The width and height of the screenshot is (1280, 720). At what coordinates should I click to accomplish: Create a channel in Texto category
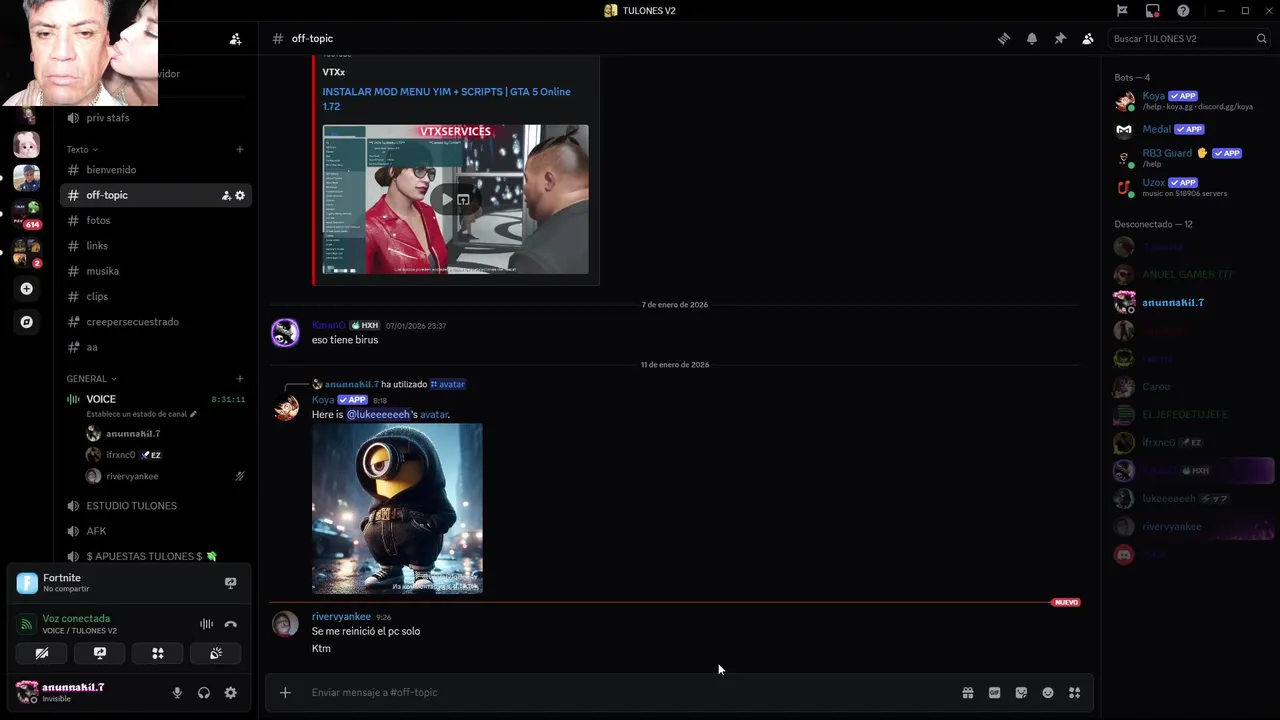(240, 150)
